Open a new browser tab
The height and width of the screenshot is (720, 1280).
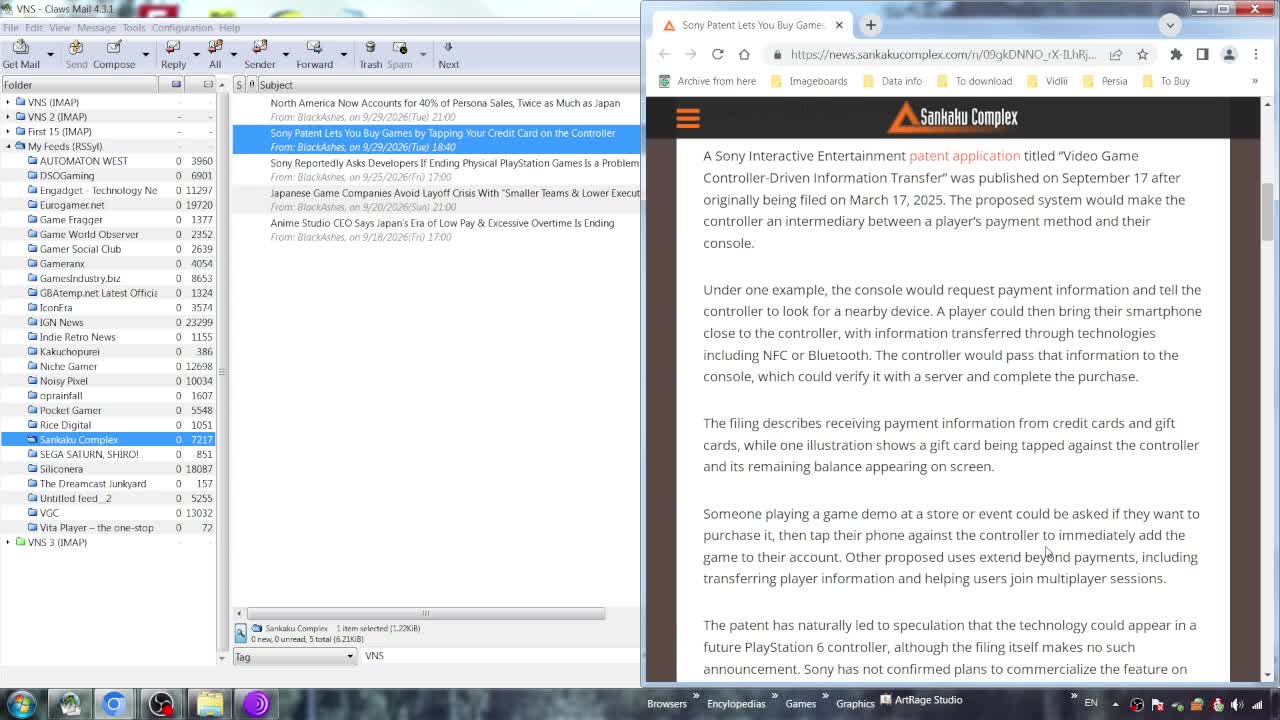tap(870, 25)
